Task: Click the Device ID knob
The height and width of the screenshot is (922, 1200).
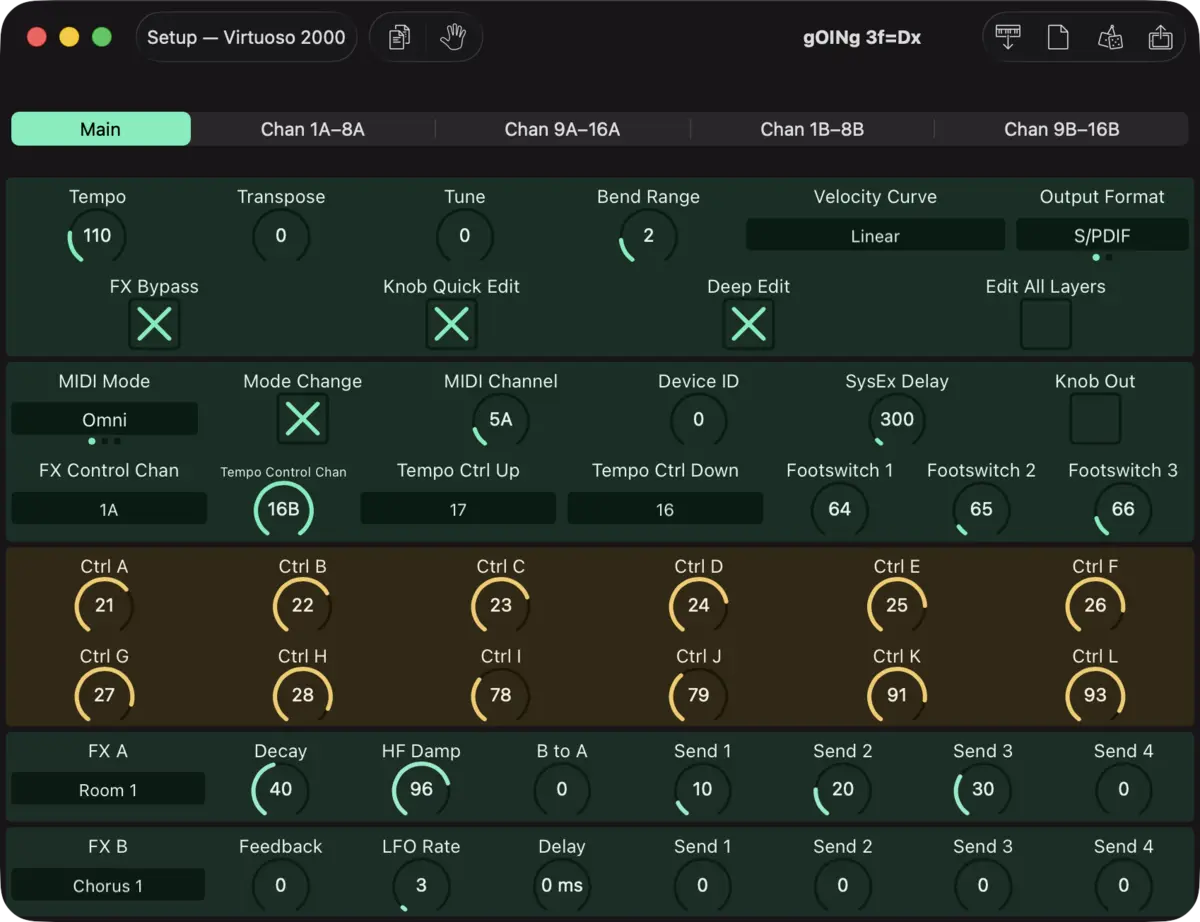Action: click(699, 419)
